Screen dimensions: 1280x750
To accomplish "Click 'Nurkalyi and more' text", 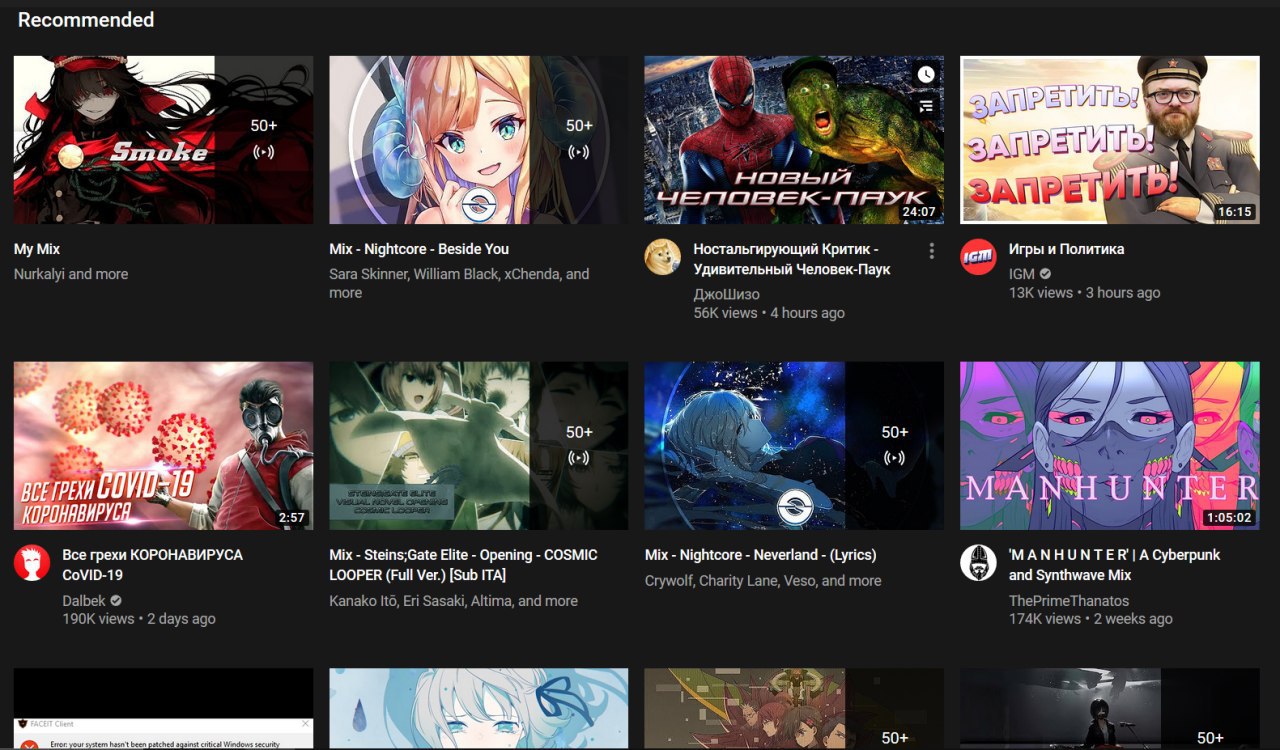I will click(71, 274).
